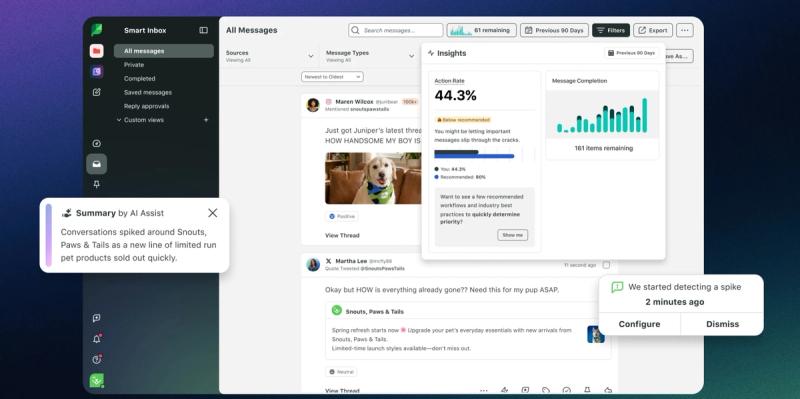
Task: Open the Saved messages view
Action: point(147,92)
